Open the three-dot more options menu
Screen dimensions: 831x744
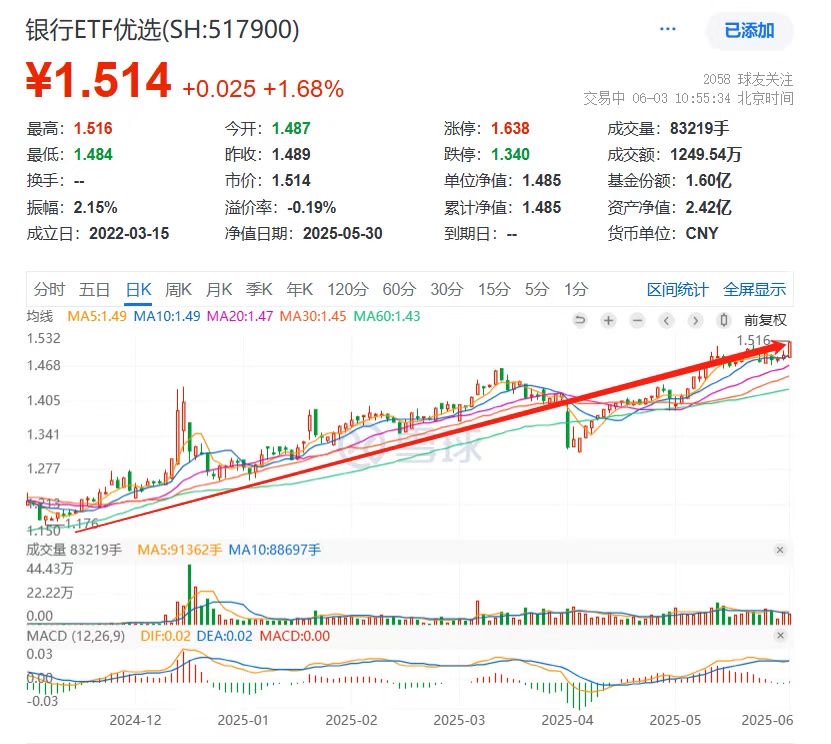click(x=667, y=29)
